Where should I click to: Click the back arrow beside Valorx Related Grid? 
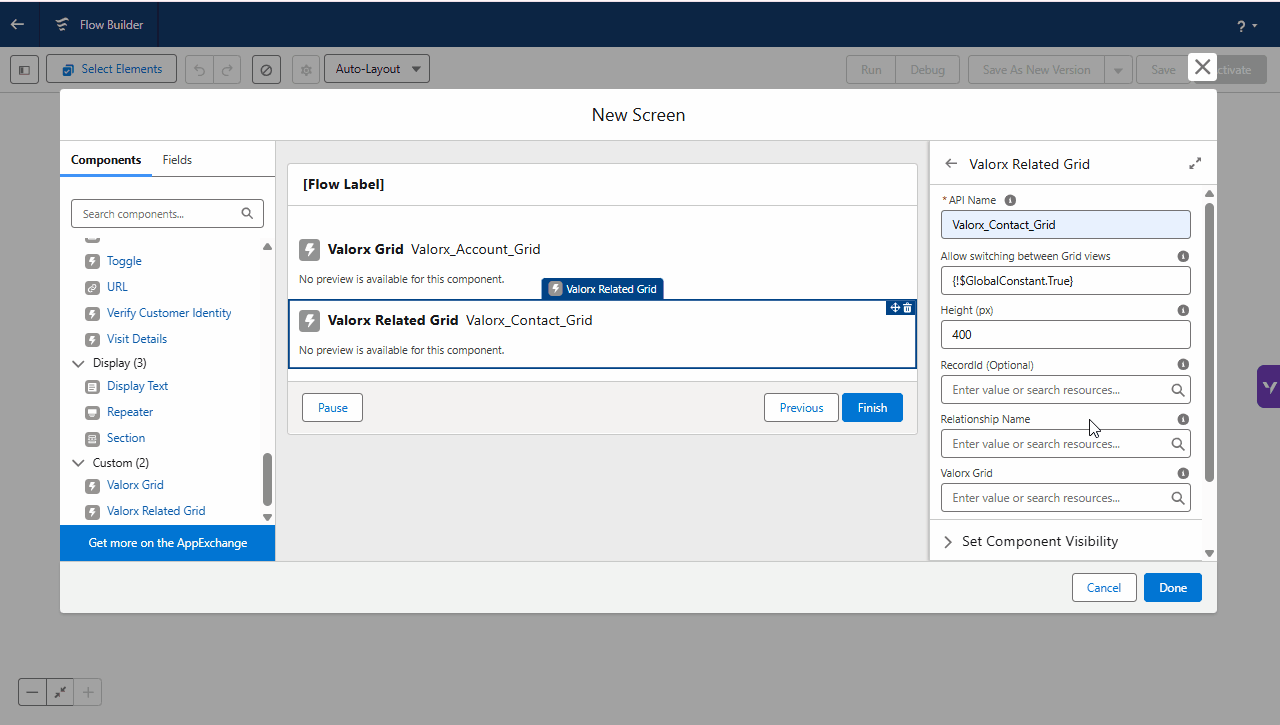point(951,163)
